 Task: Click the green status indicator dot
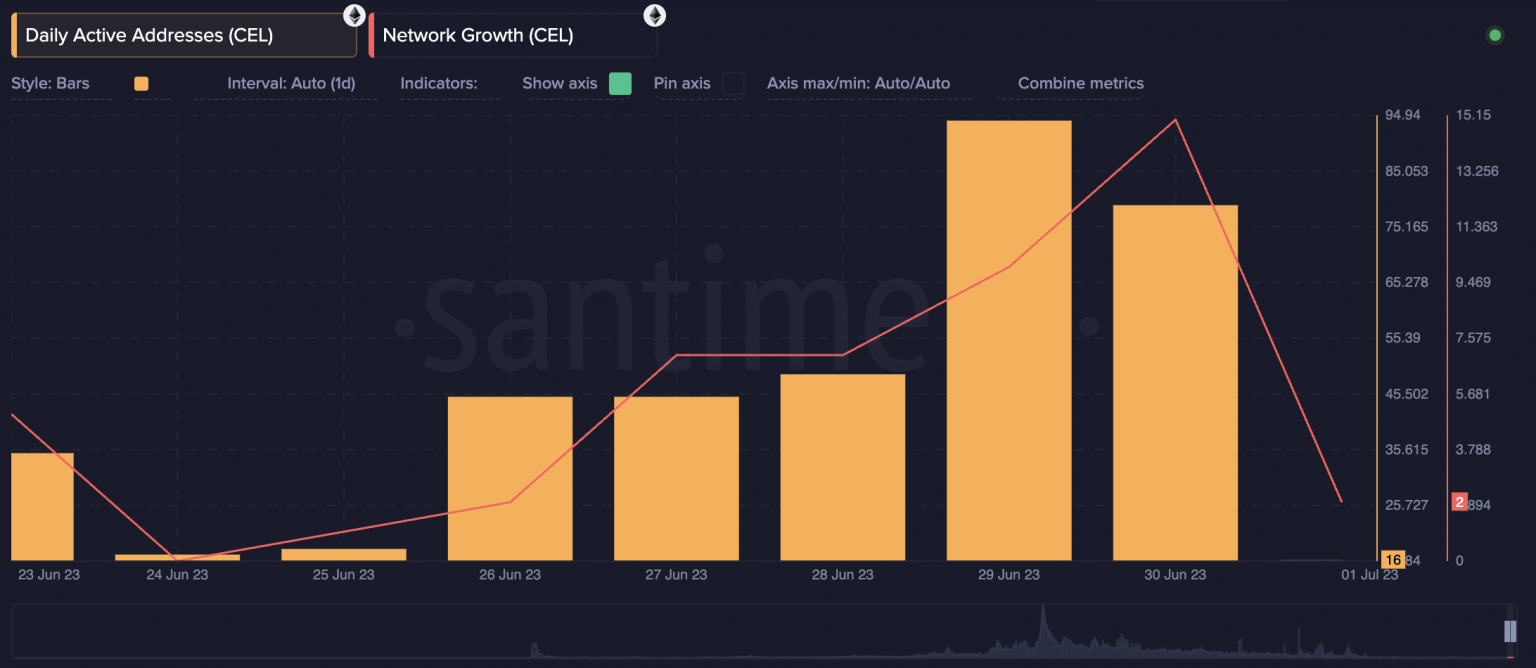click(1494, 34)
